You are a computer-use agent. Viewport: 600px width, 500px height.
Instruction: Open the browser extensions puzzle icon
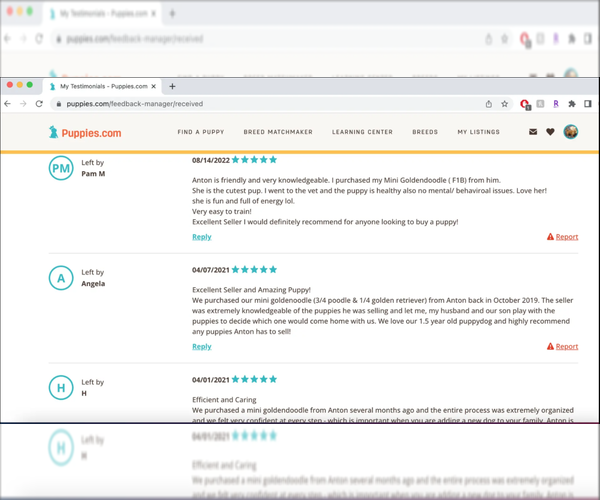(x=572, y=103)
